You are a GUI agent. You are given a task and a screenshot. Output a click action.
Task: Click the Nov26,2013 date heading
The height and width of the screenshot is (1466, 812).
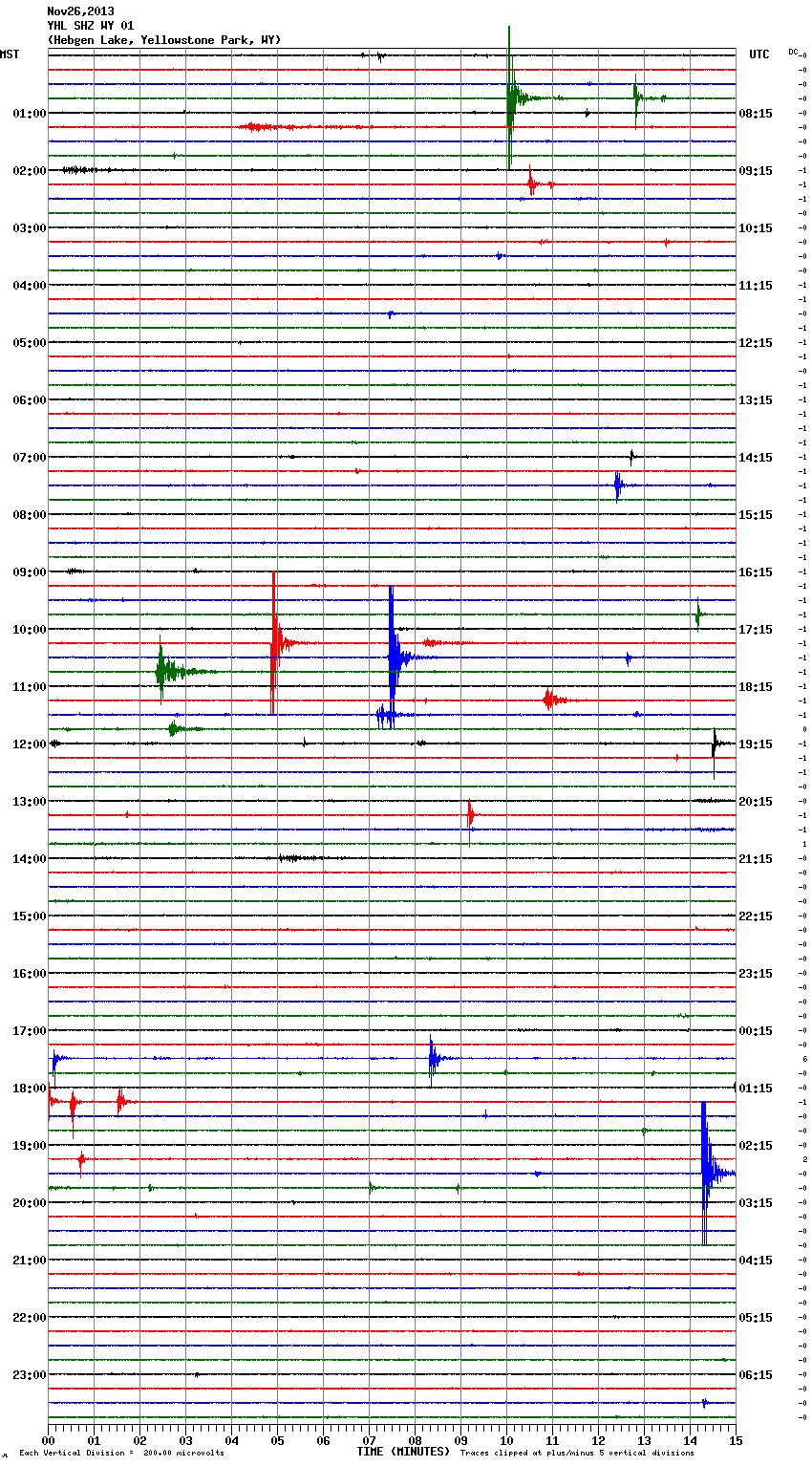pos(80,11)
